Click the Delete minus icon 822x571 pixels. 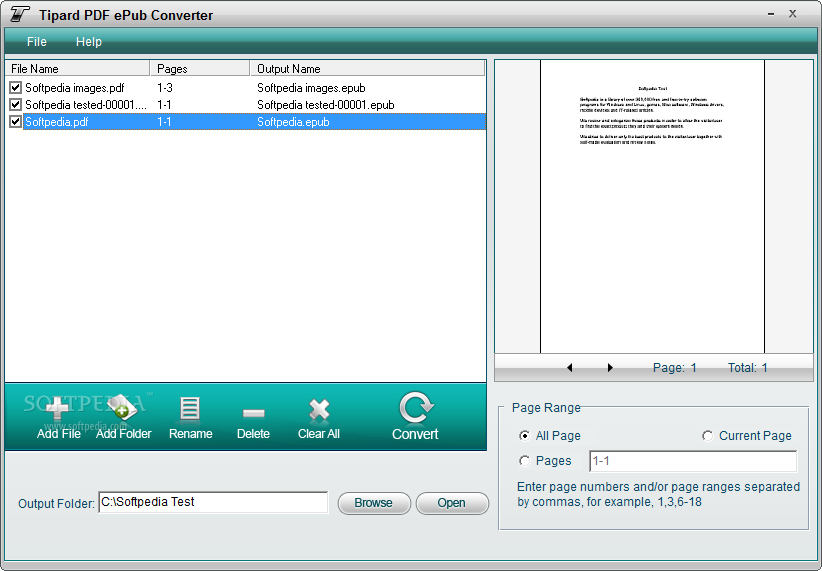[x=253, y=413]
